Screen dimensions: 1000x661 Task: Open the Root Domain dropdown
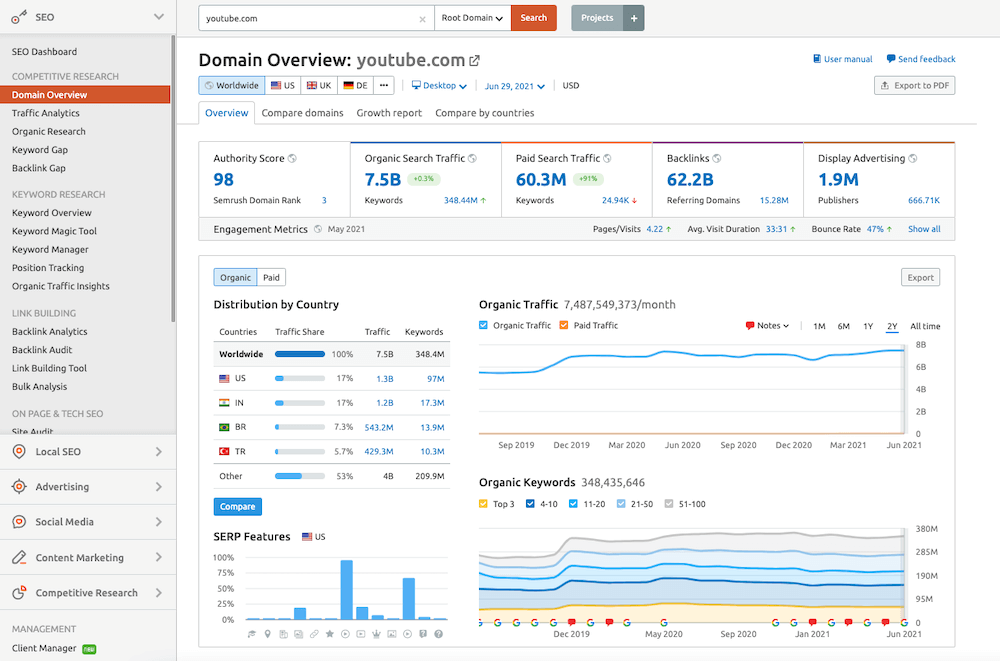[x=473, y=18]
